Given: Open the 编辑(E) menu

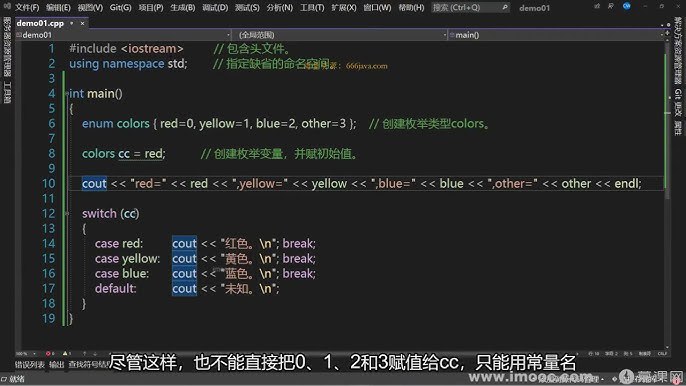Looking at the screenshot, I should coord(58,7).
